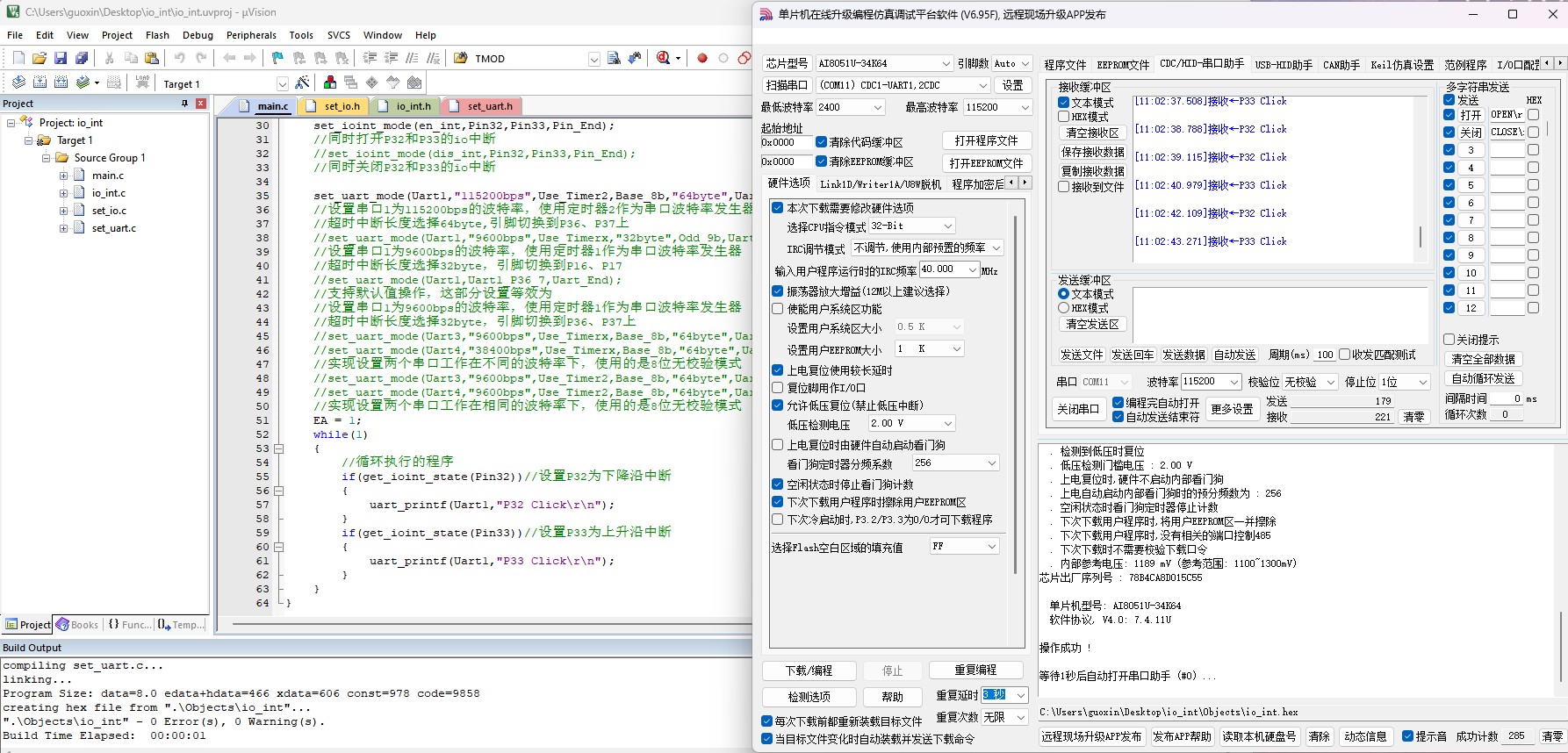Open Options for Target magic wand icon
Image resolution: width=1568 pixels, height=753 pixels.
coord(302,82)
